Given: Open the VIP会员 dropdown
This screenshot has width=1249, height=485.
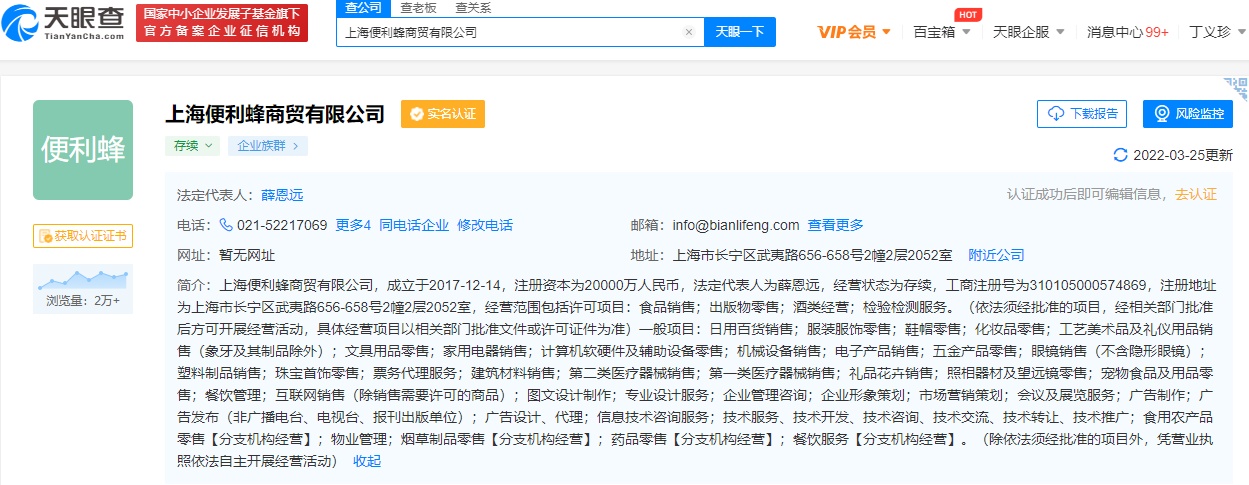Looking at the screenshot, I should [x=854, y=32].
